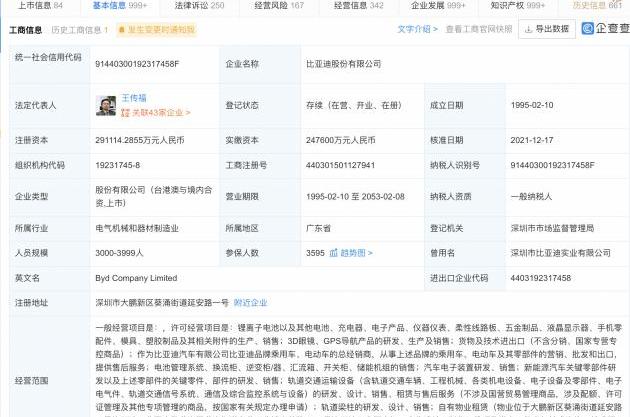Open the 文字介绍 link
This screenshot has height=417, width=630.
tap(417, 29)
